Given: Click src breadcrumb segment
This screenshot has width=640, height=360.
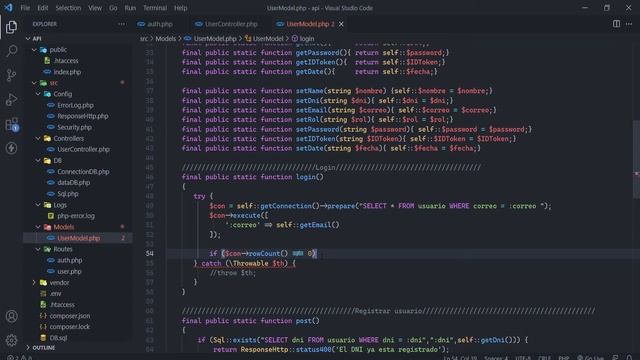Looking at the screenshot, I should point(144,39).
